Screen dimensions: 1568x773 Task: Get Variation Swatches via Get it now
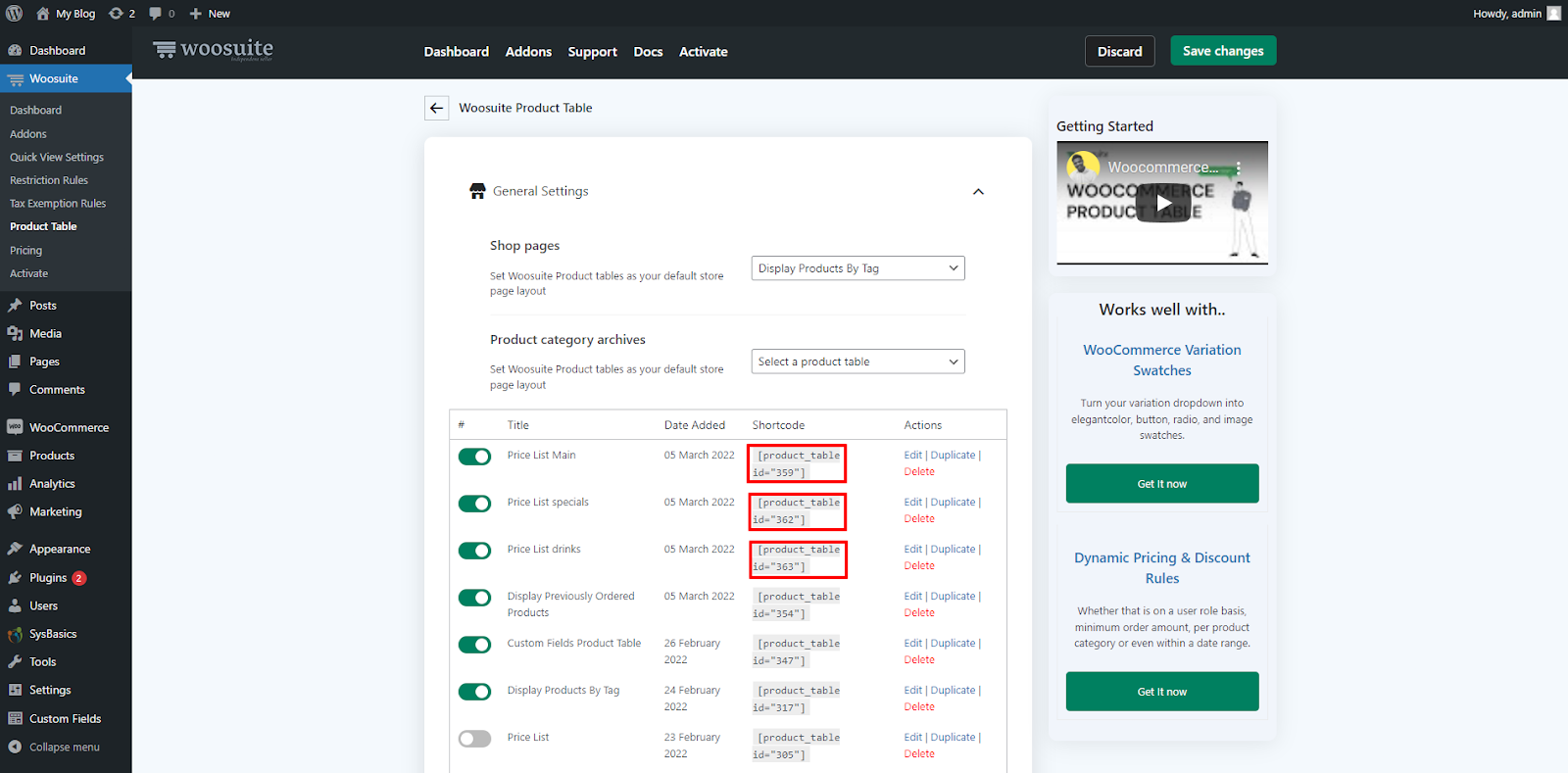(1162, 484)
